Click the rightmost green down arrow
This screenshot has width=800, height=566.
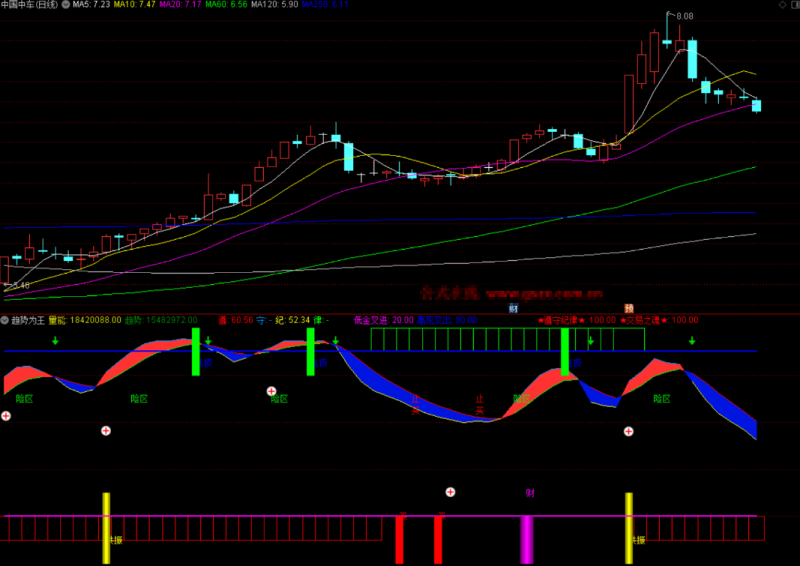point(691,342)
